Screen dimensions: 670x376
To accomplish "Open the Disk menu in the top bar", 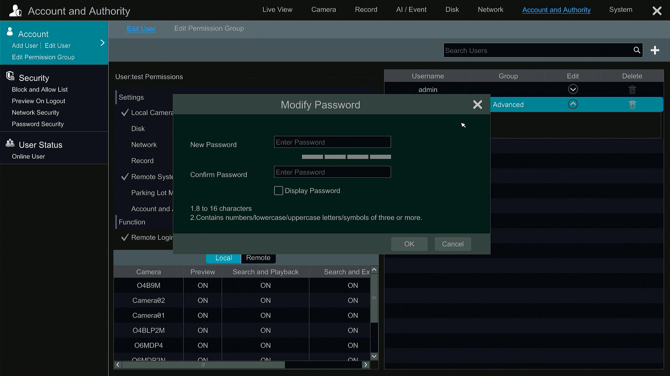I will click(x=452, y=9).
